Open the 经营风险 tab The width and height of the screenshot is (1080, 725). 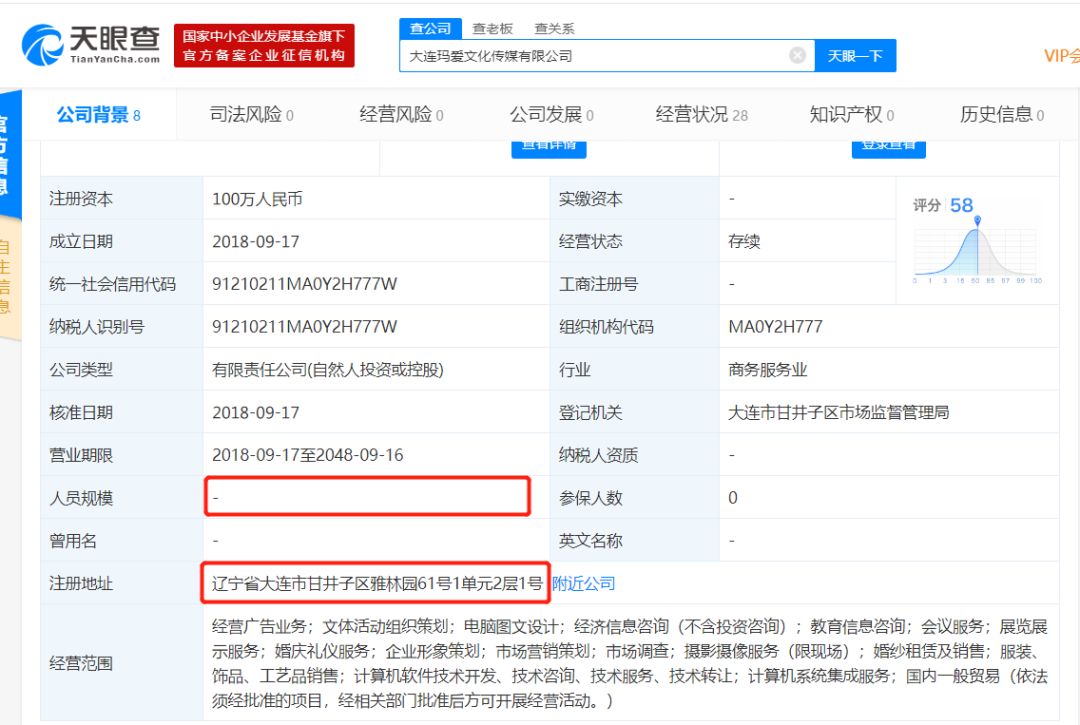coord(402,114)
